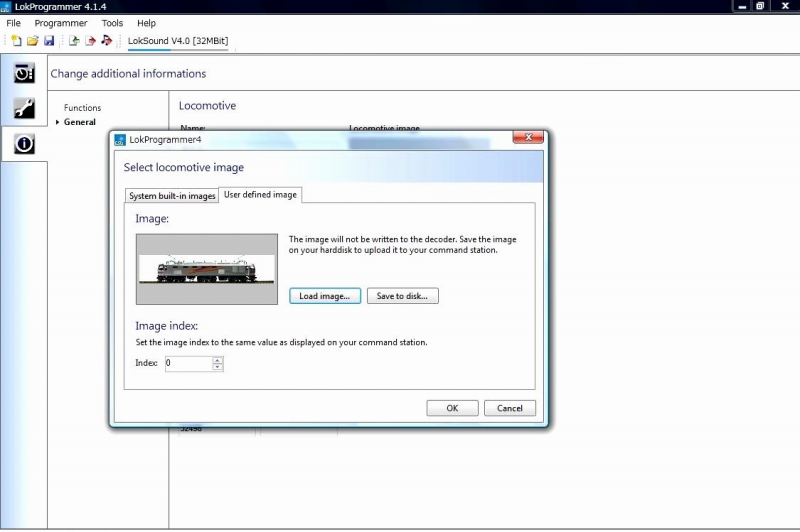The height and width of the screenshot is (532, 800).
Task: Open the Help menu
Action: [146, 23]
